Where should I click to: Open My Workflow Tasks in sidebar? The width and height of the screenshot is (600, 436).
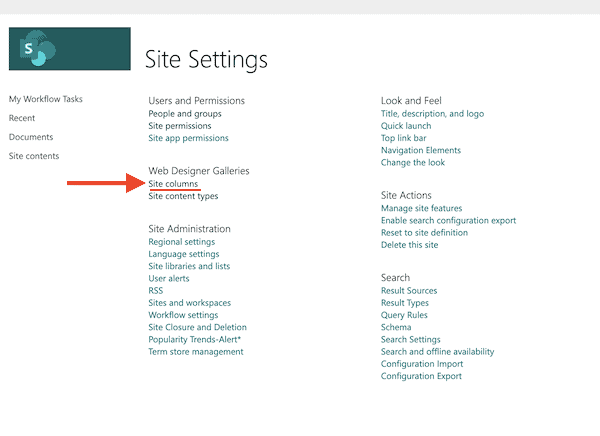tap(46, 99)
